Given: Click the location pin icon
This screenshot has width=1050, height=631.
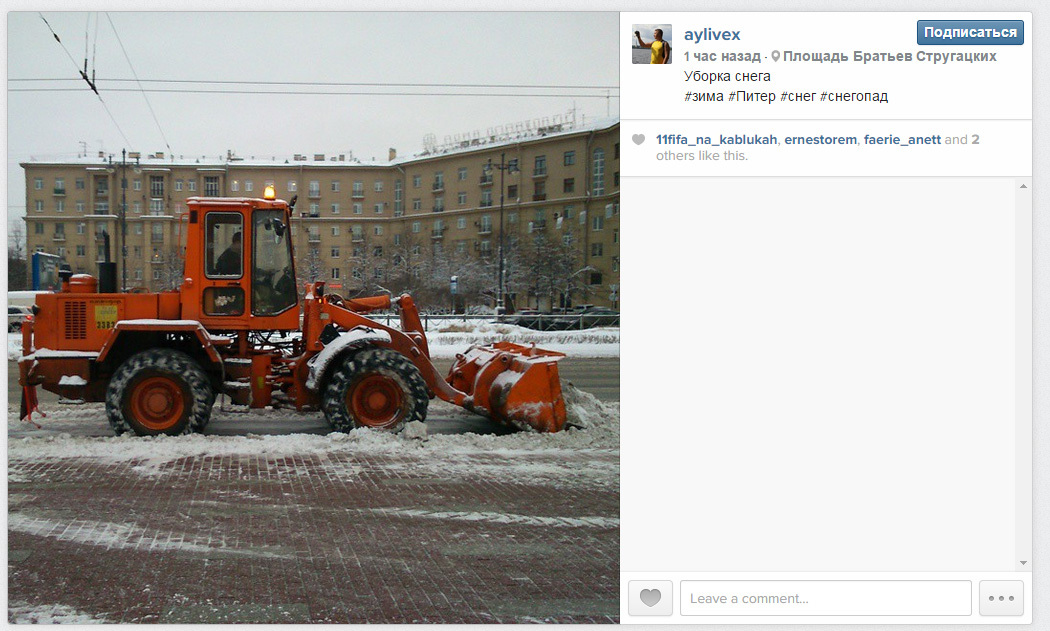Looking at the screenshot, I should tap(775, 56).
